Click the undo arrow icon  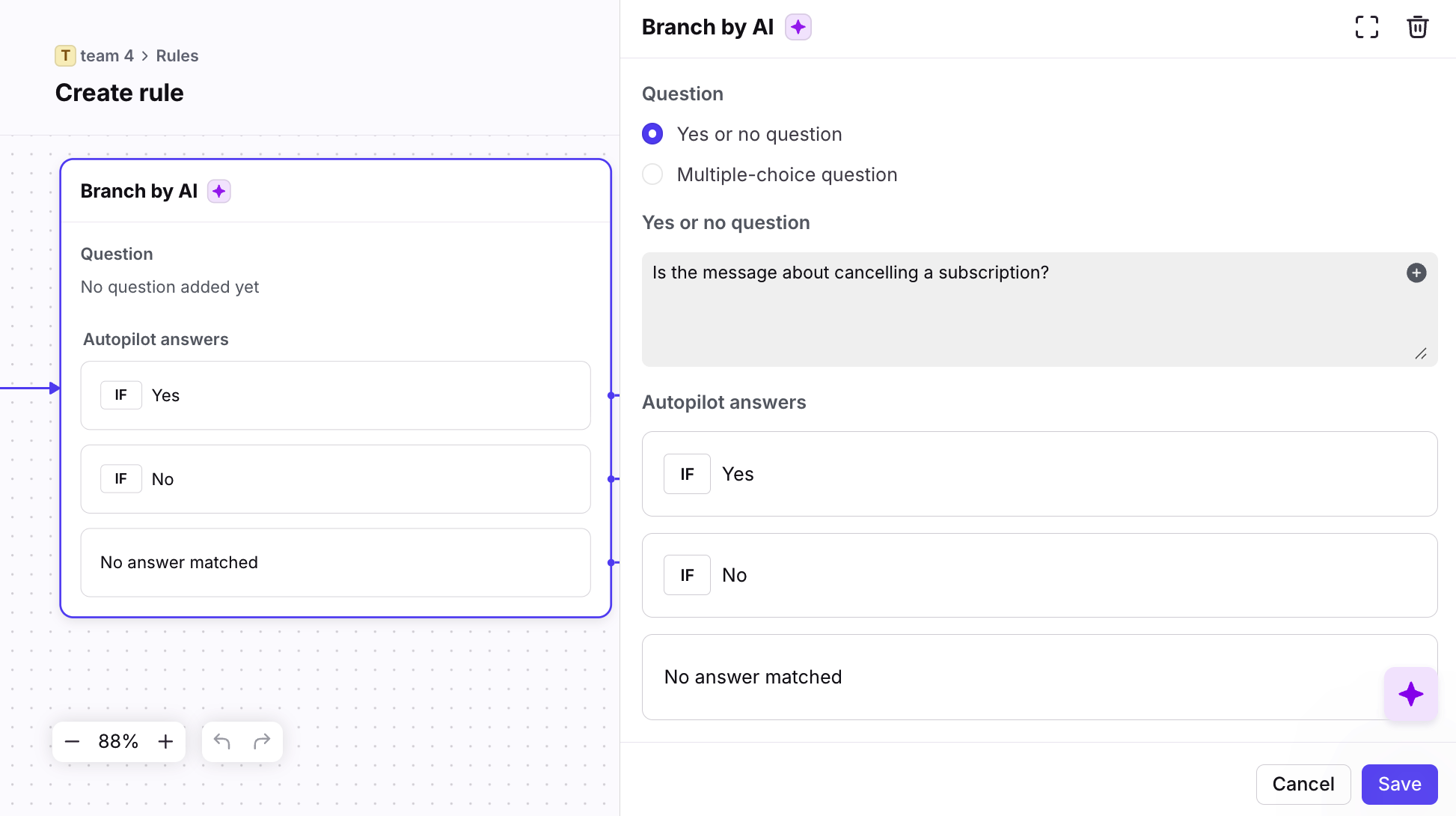222,741
